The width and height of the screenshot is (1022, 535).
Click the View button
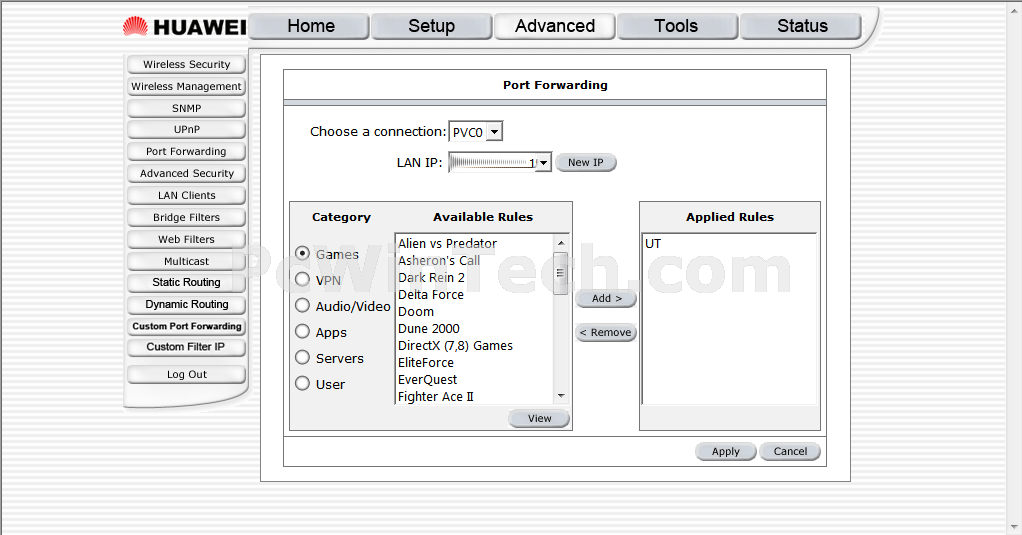539,418
